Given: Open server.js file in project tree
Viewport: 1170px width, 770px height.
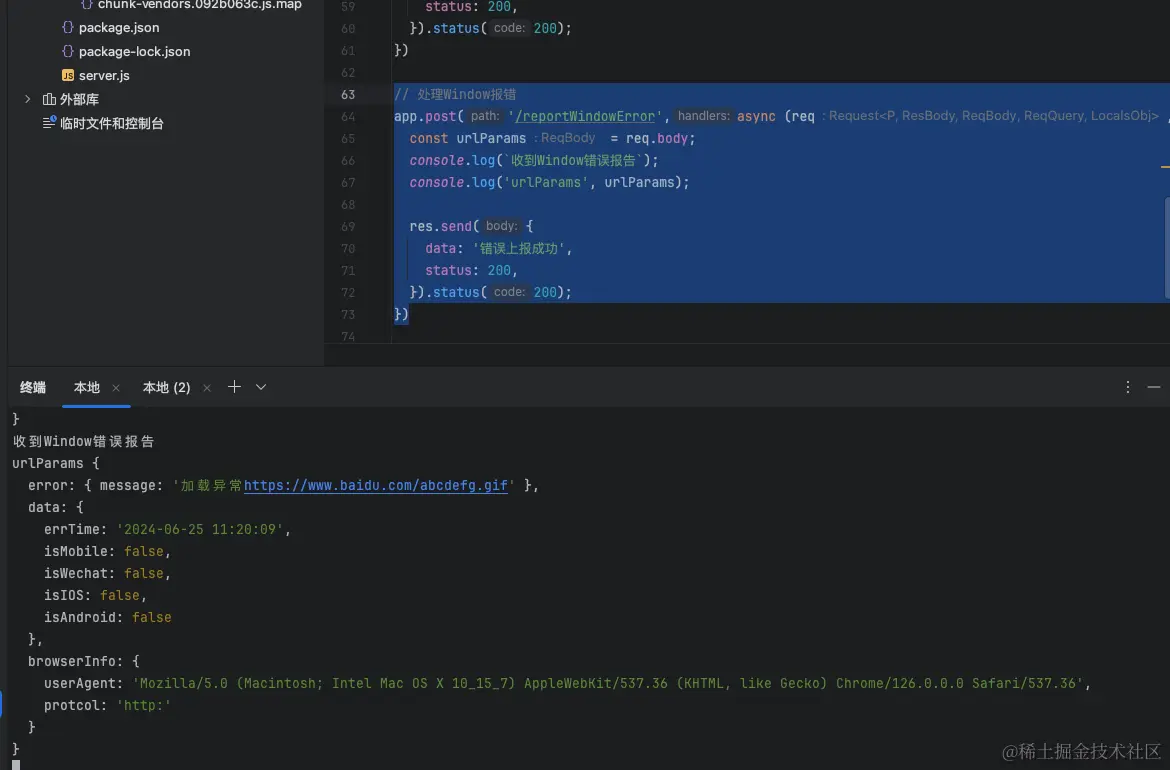Looking at the screenshot, I should [x=104, y=75].
